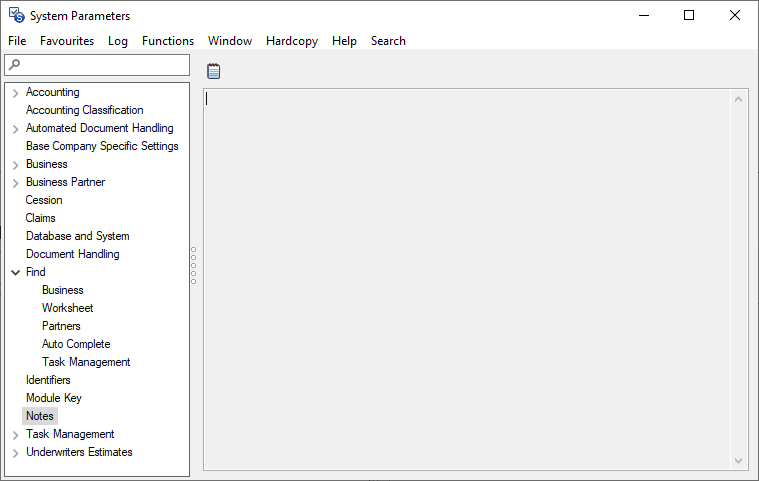Open the Hardcopy menu

[292, 41]
